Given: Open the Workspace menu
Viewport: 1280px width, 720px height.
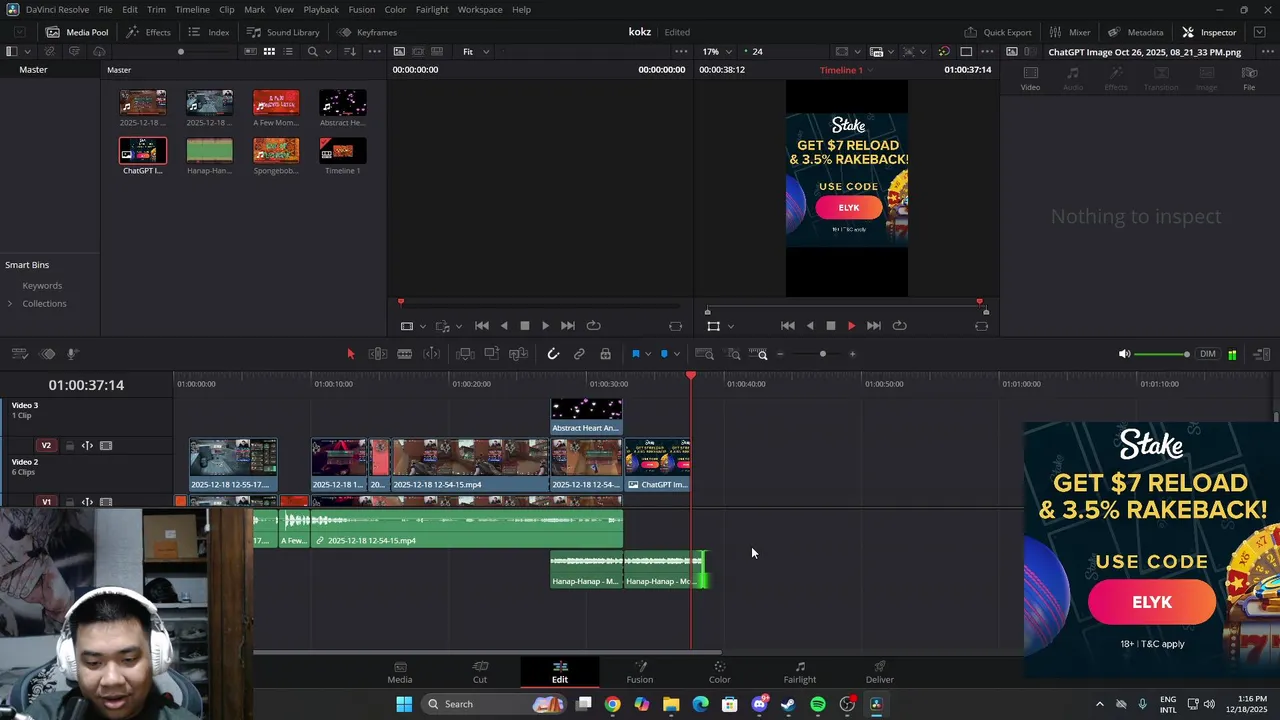Looking at the screenshot, I should click(x=480, y=9).
